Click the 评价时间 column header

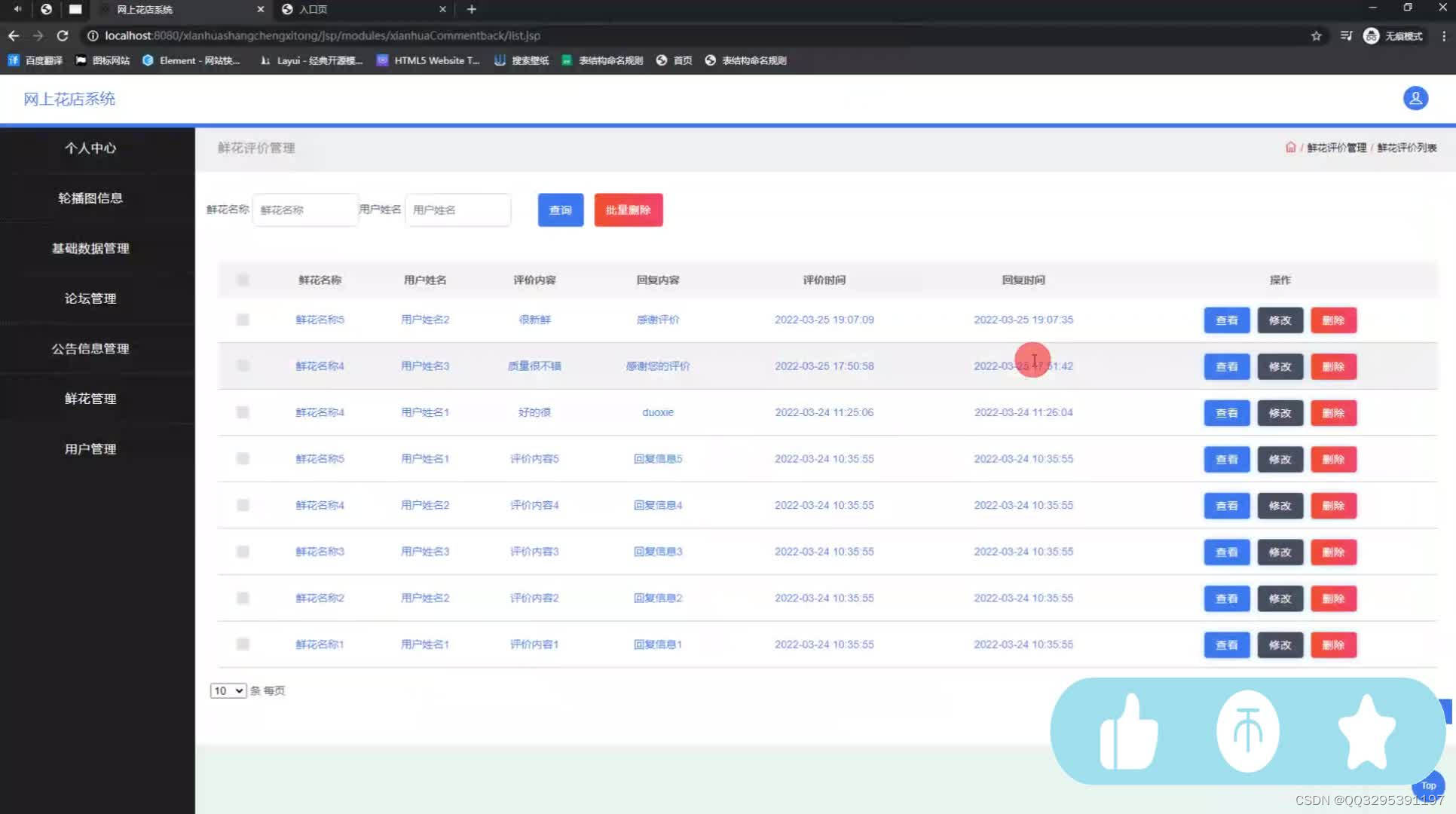click(824, 280)
